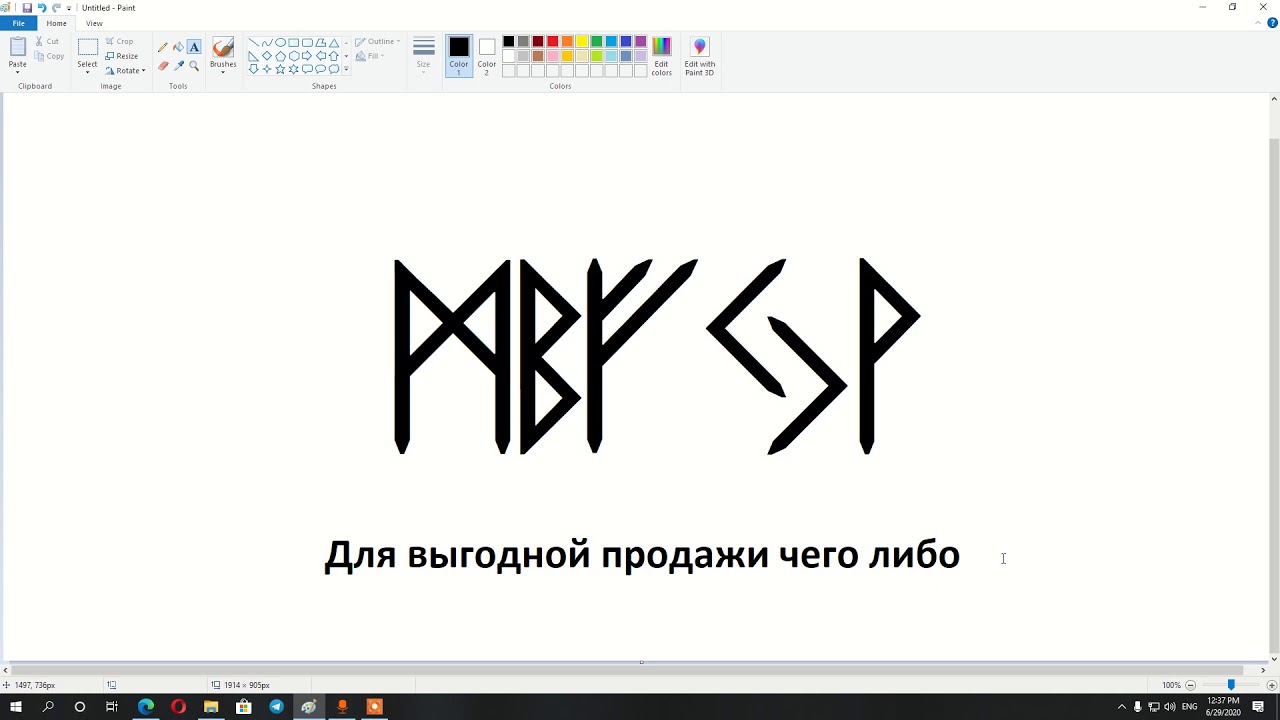Click the canvas text 'Для выгодной продажи чего либо'
Viewport: 1280px width, 720px height.
[x=642, y=554]
